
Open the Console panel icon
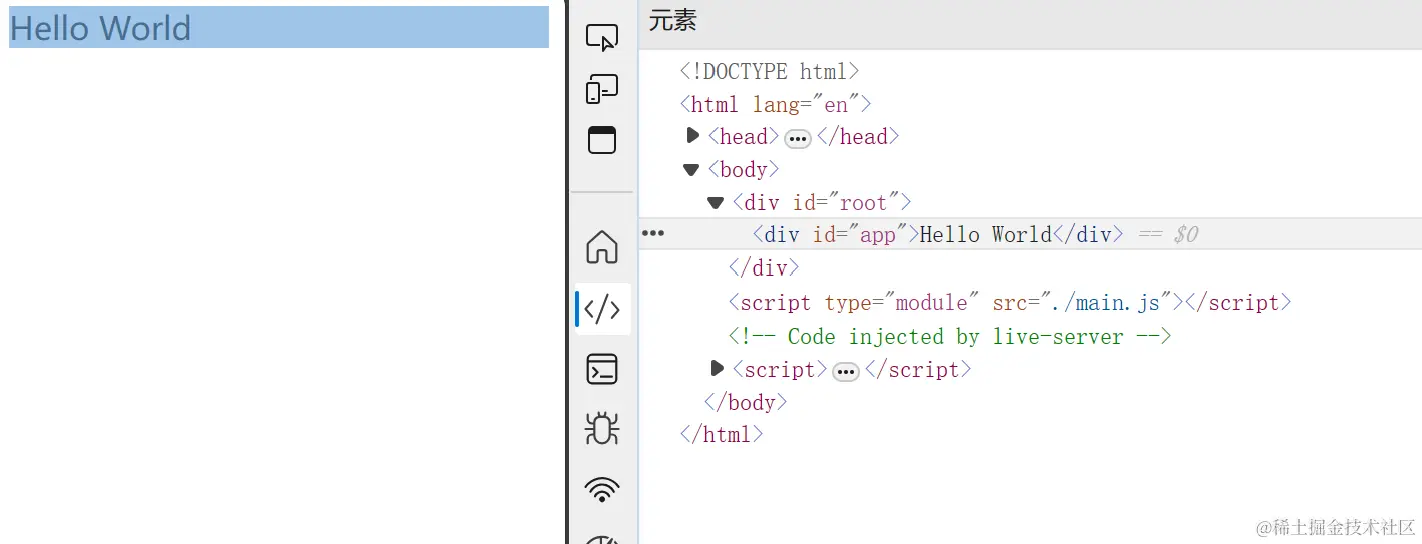(602, 369)
